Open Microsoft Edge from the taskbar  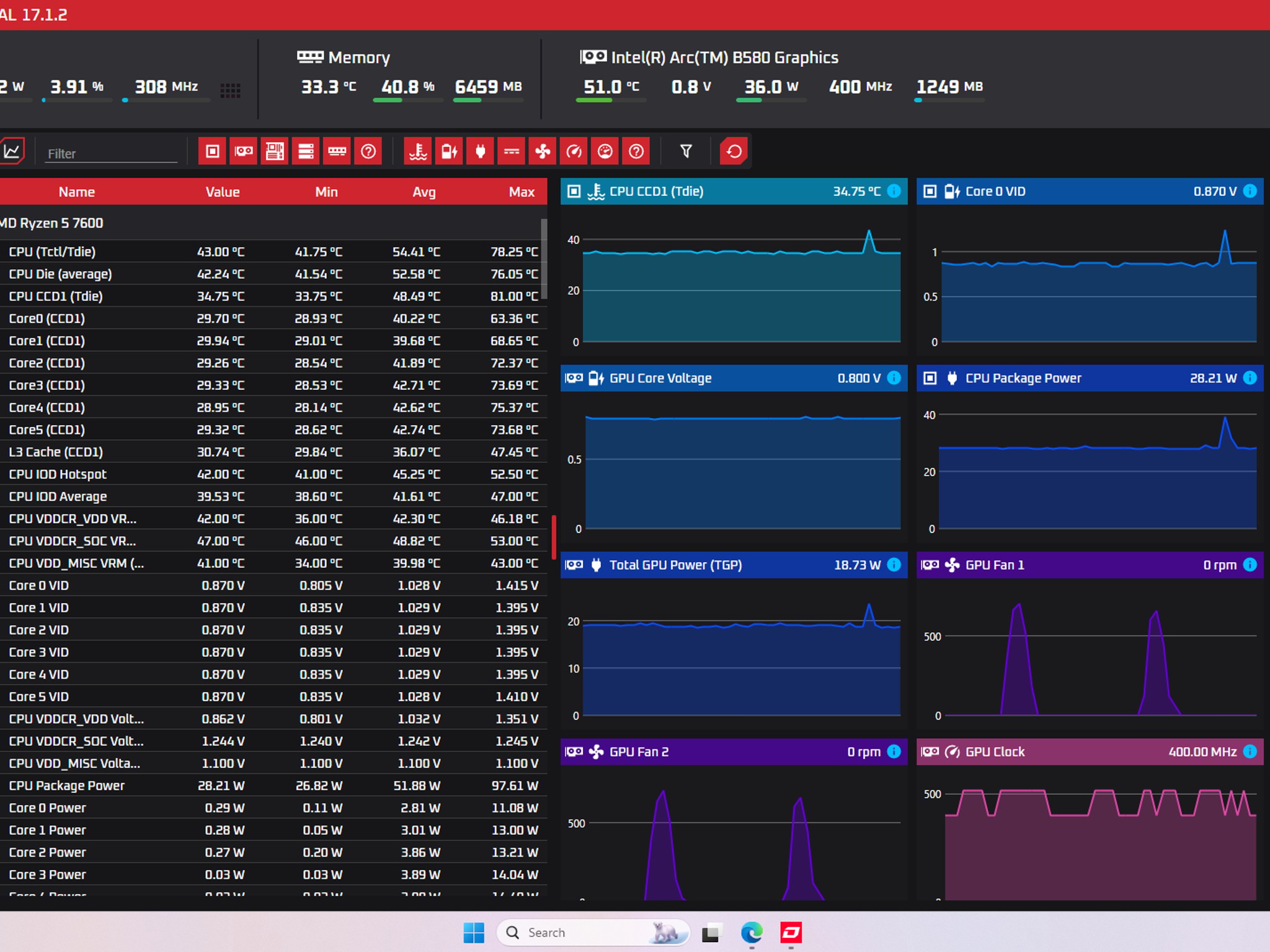752,932
